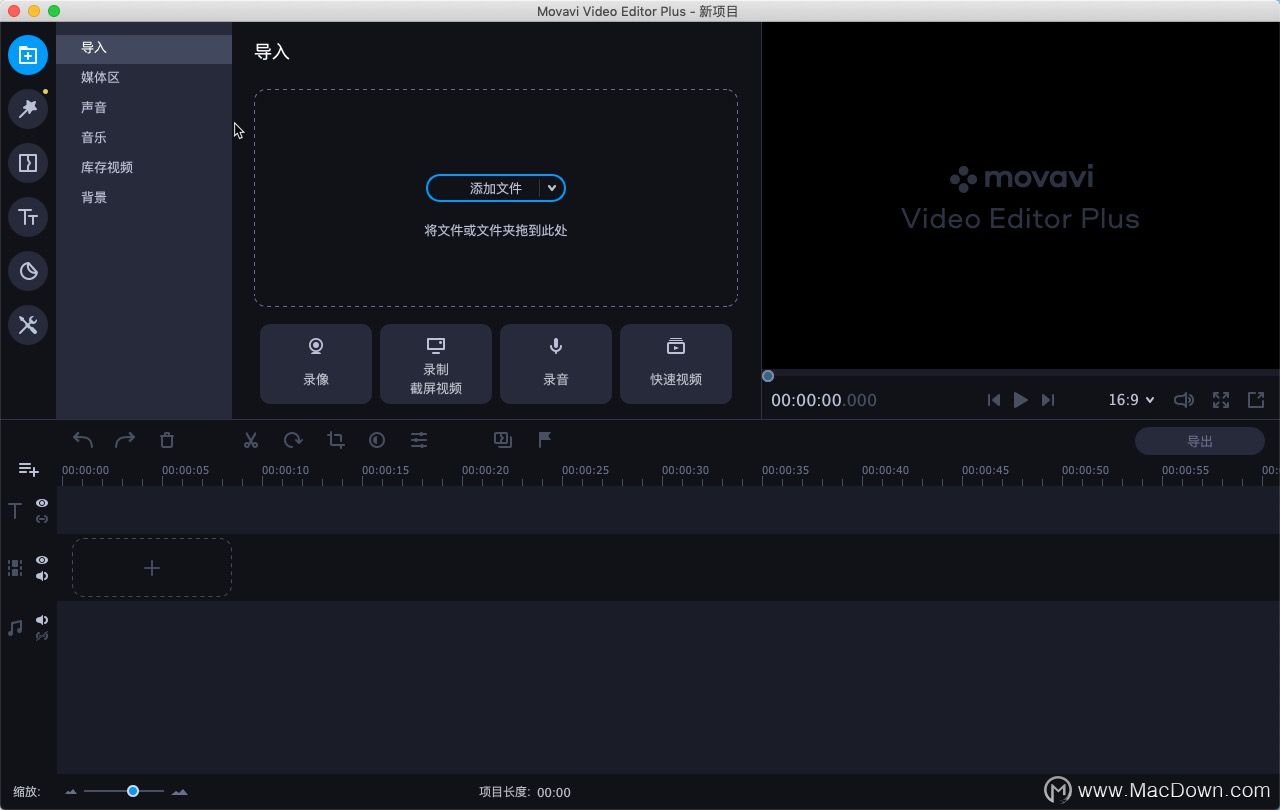1280x810 pixels.
Task: Click the Rotate clip icon
Action: coord(293,440)
